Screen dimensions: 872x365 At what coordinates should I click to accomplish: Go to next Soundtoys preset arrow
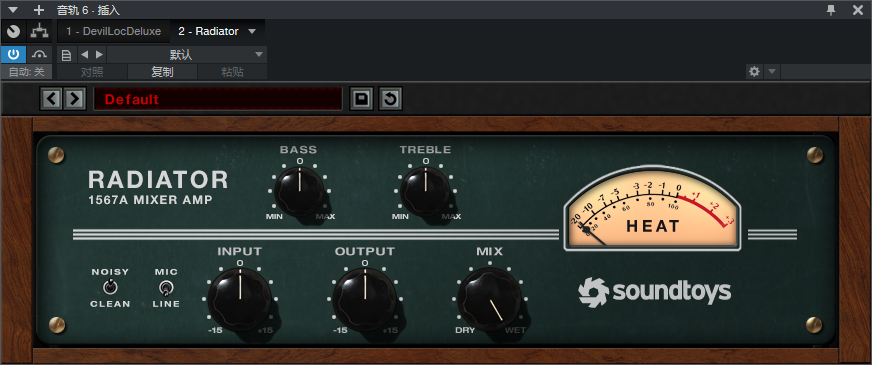(75, 99)
